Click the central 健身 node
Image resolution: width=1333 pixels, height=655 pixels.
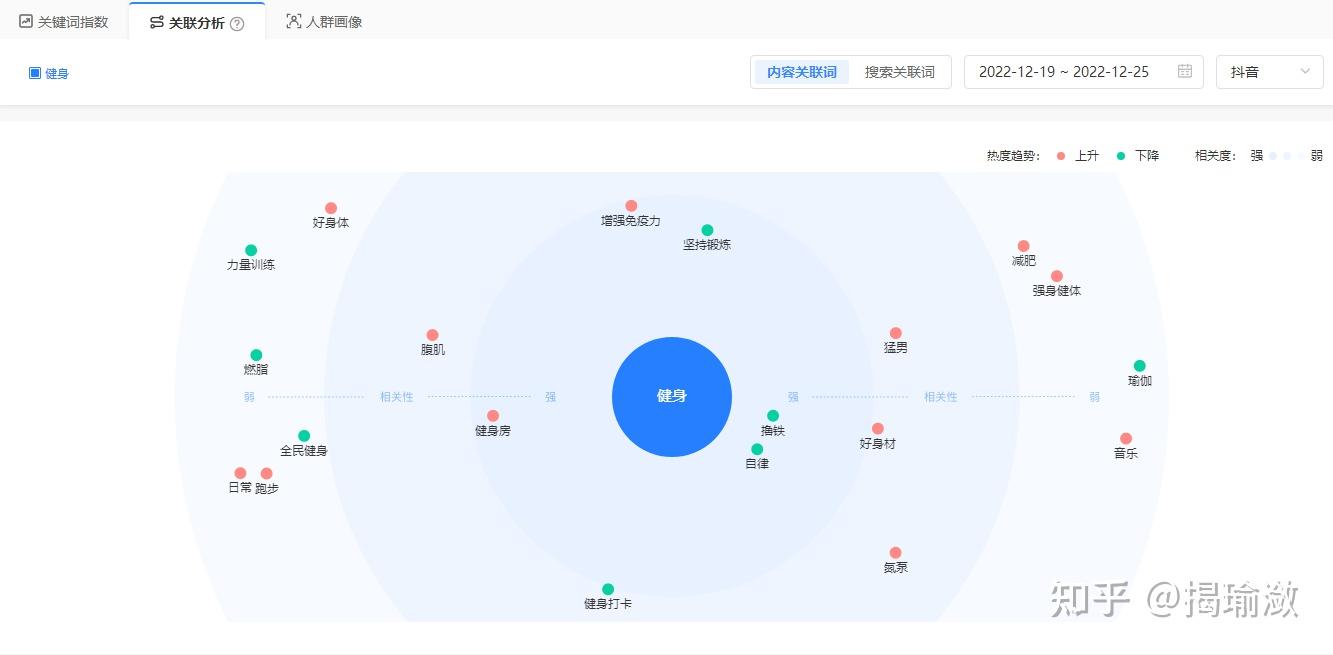(672, 396)
